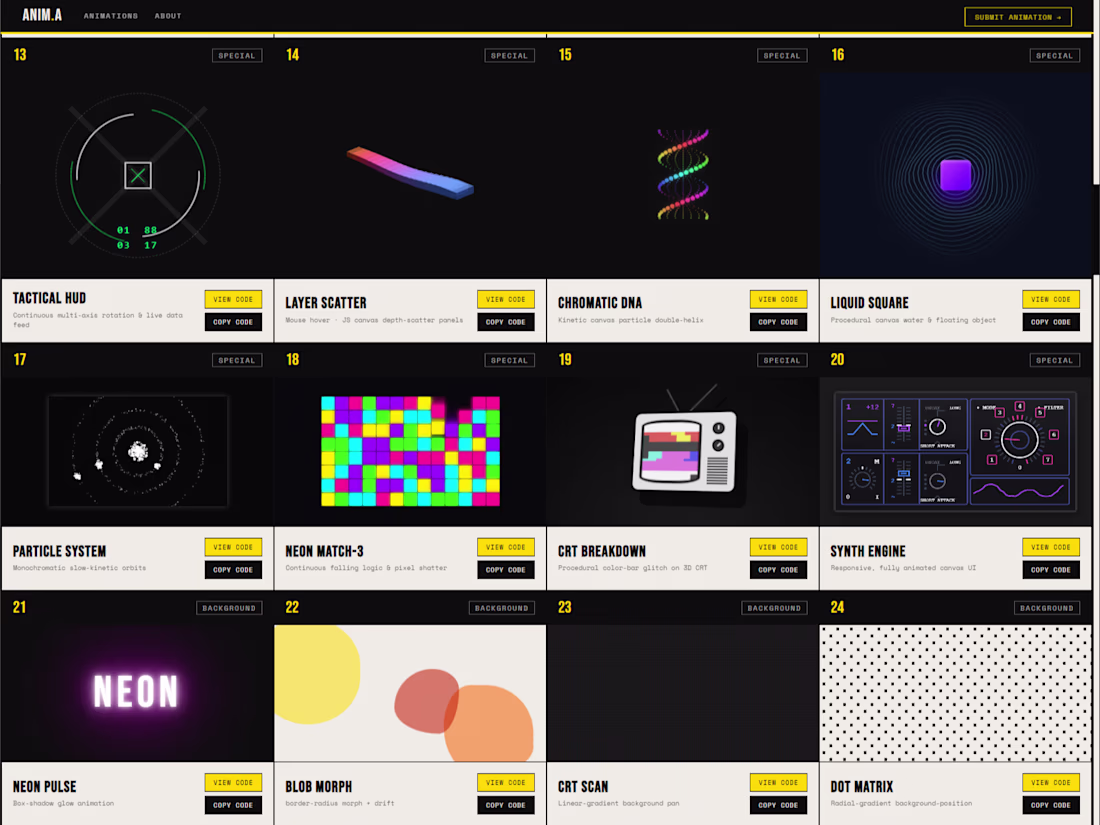
Task: Go to the About page
Action: tap(168, 15)
